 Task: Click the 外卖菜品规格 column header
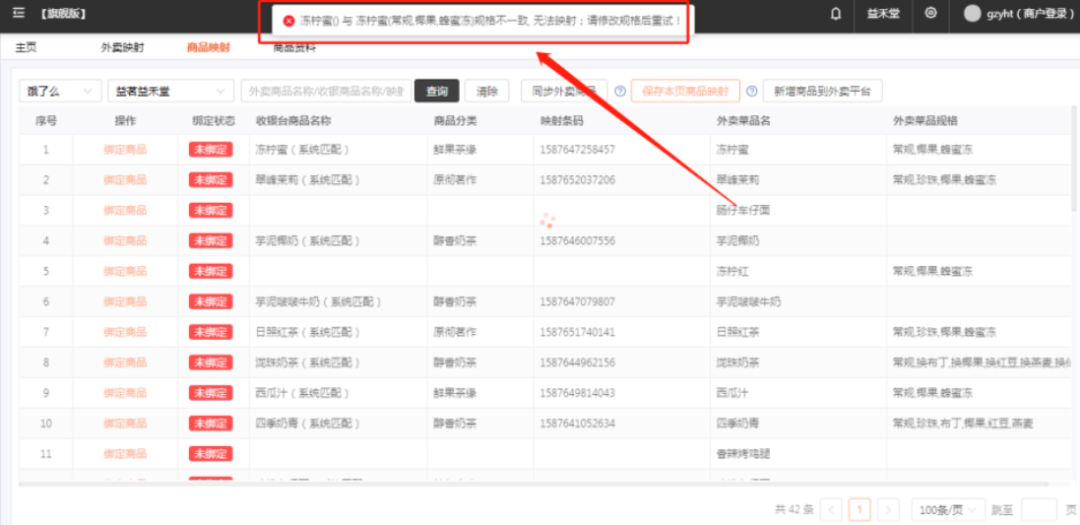(x=925, y=121)
